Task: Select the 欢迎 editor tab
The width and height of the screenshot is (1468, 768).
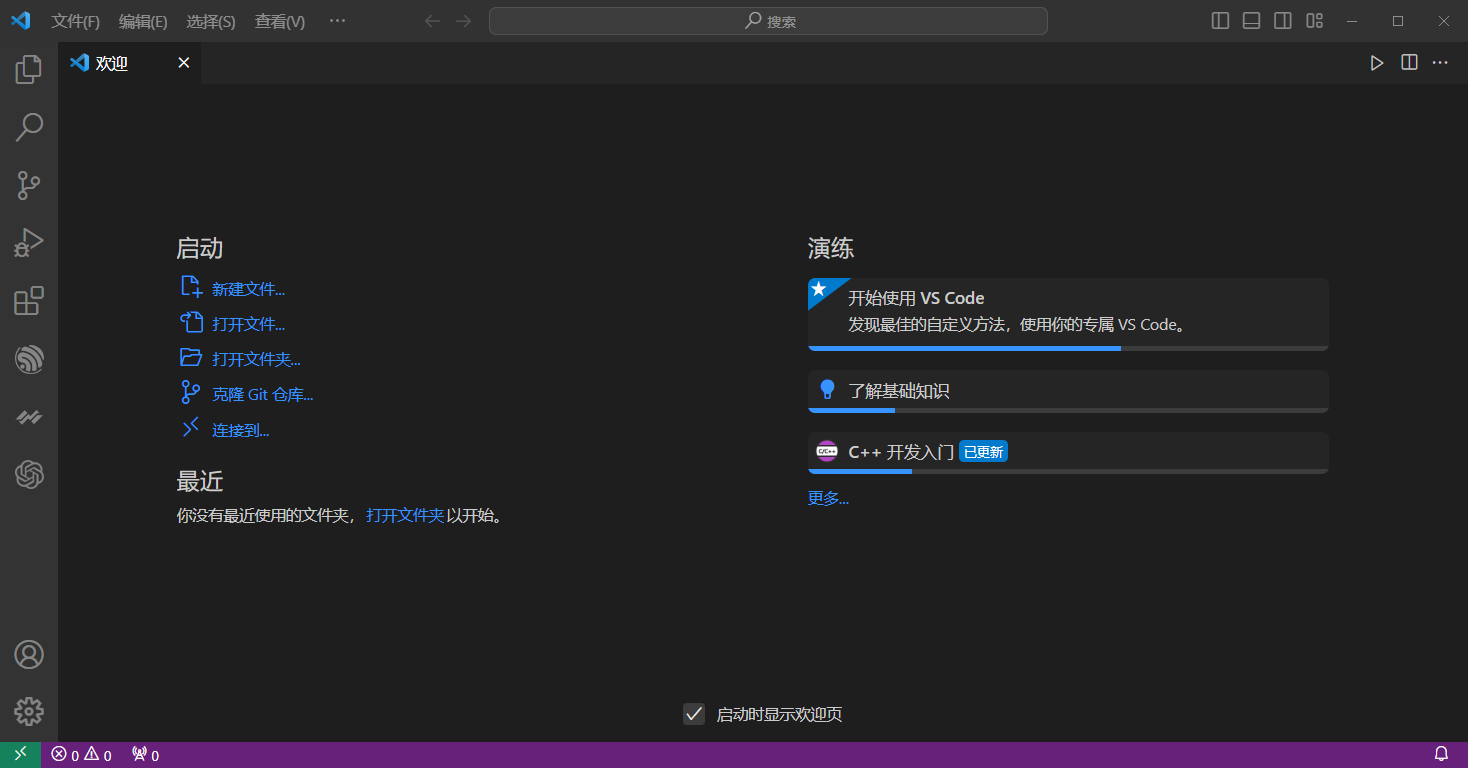Action: (x=130, y=63)
